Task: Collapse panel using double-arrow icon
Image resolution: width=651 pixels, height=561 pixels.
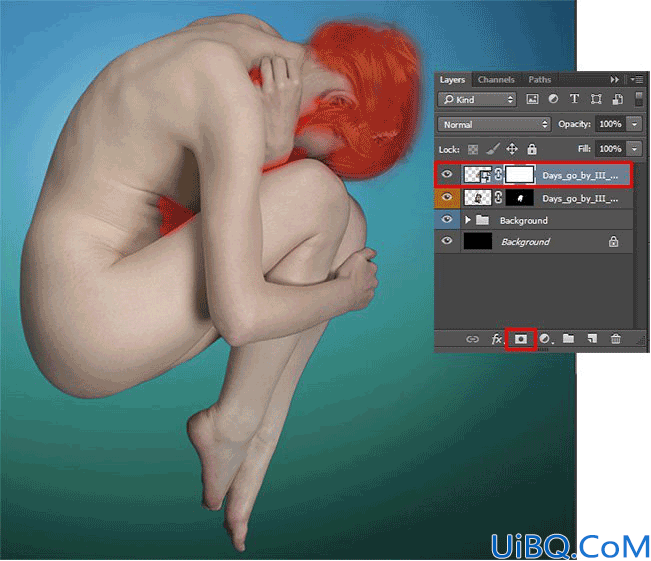Action: coord(614,79)
